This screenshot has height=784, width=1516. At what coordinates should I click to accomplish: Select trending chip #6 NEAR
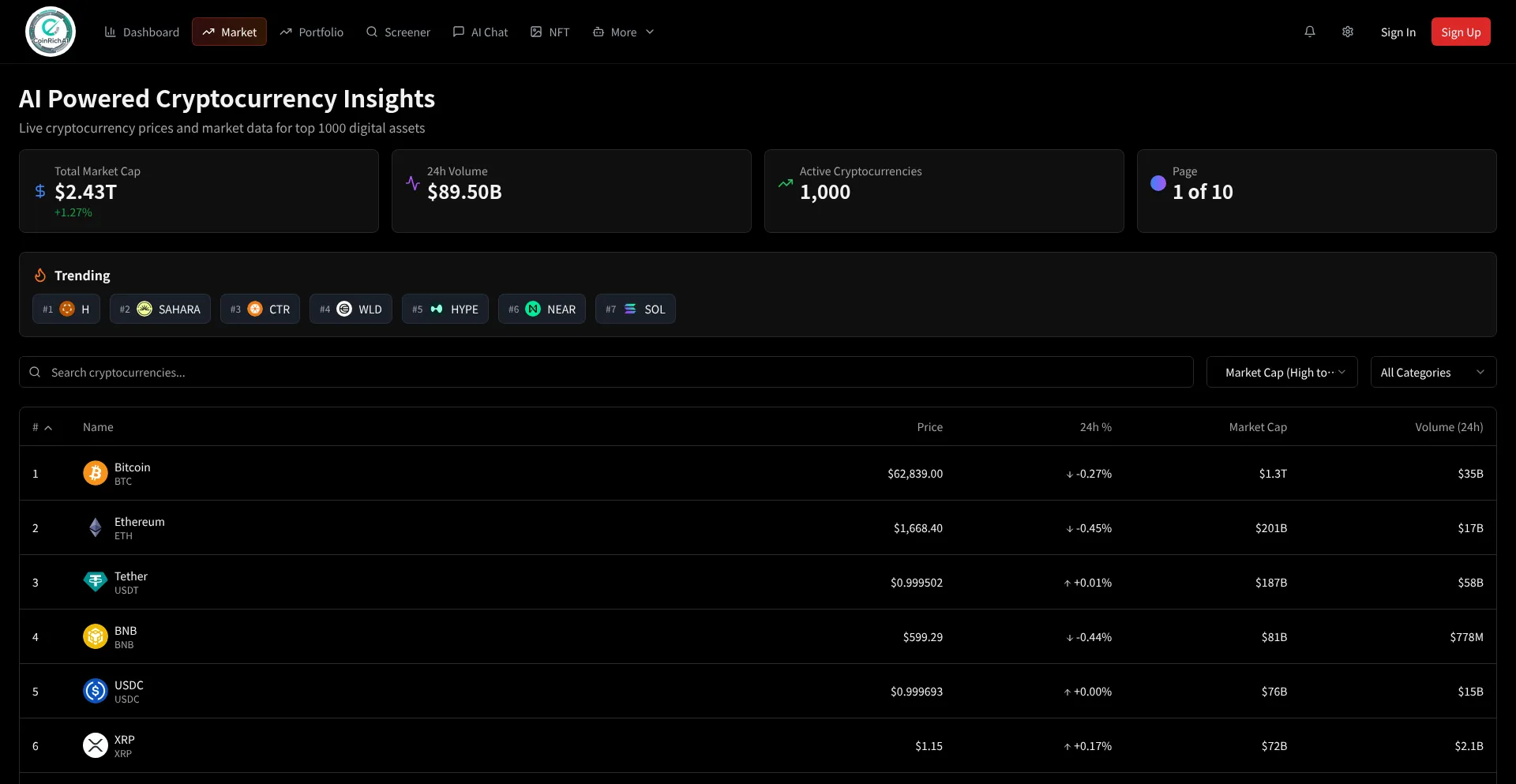pyautogui.click(x=542, y=309)
